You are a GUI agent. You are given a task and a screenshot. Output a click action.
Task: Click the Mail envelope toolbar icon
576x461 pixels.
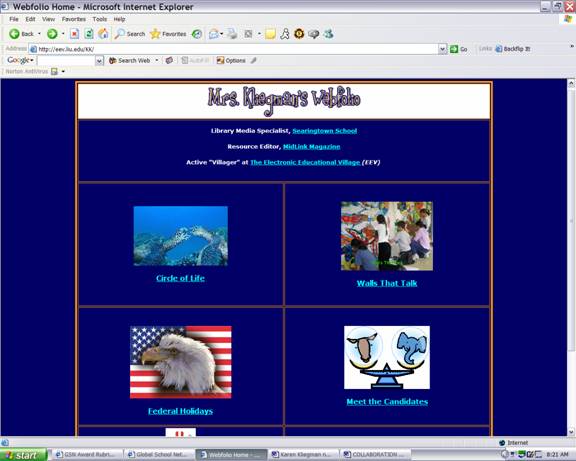click(214, 34)
